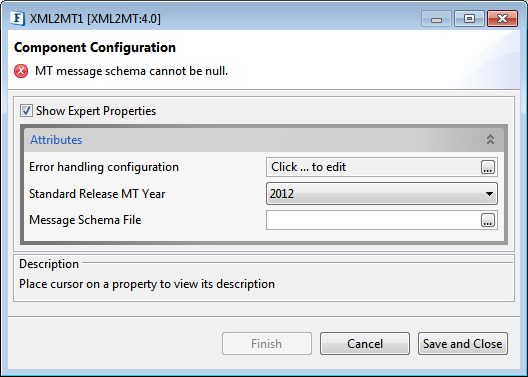
Task: Click inside the Message Schema File field
Action: coord(373,220)
